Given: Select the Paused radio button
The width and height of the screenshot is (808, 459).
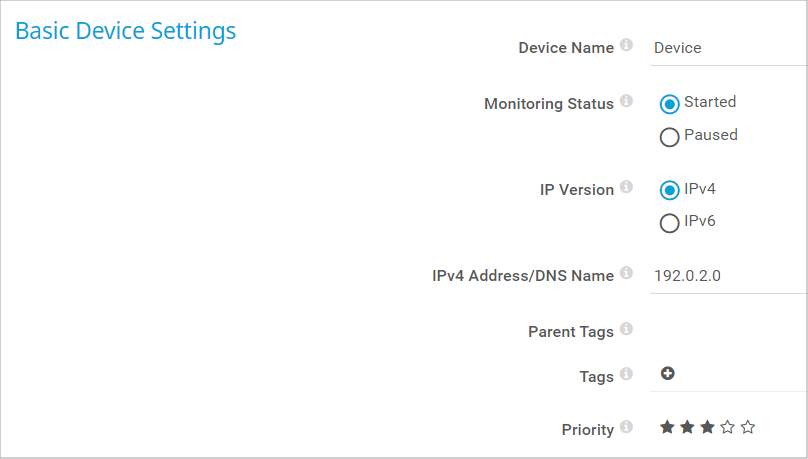Looking at the screenshot, I should pyautogui.click(x=669, y=138).
